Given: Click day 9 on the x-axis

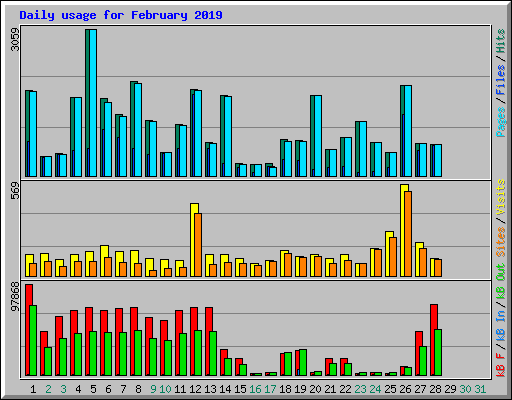Looking at the screenshot, I should (x=153, y=389).
